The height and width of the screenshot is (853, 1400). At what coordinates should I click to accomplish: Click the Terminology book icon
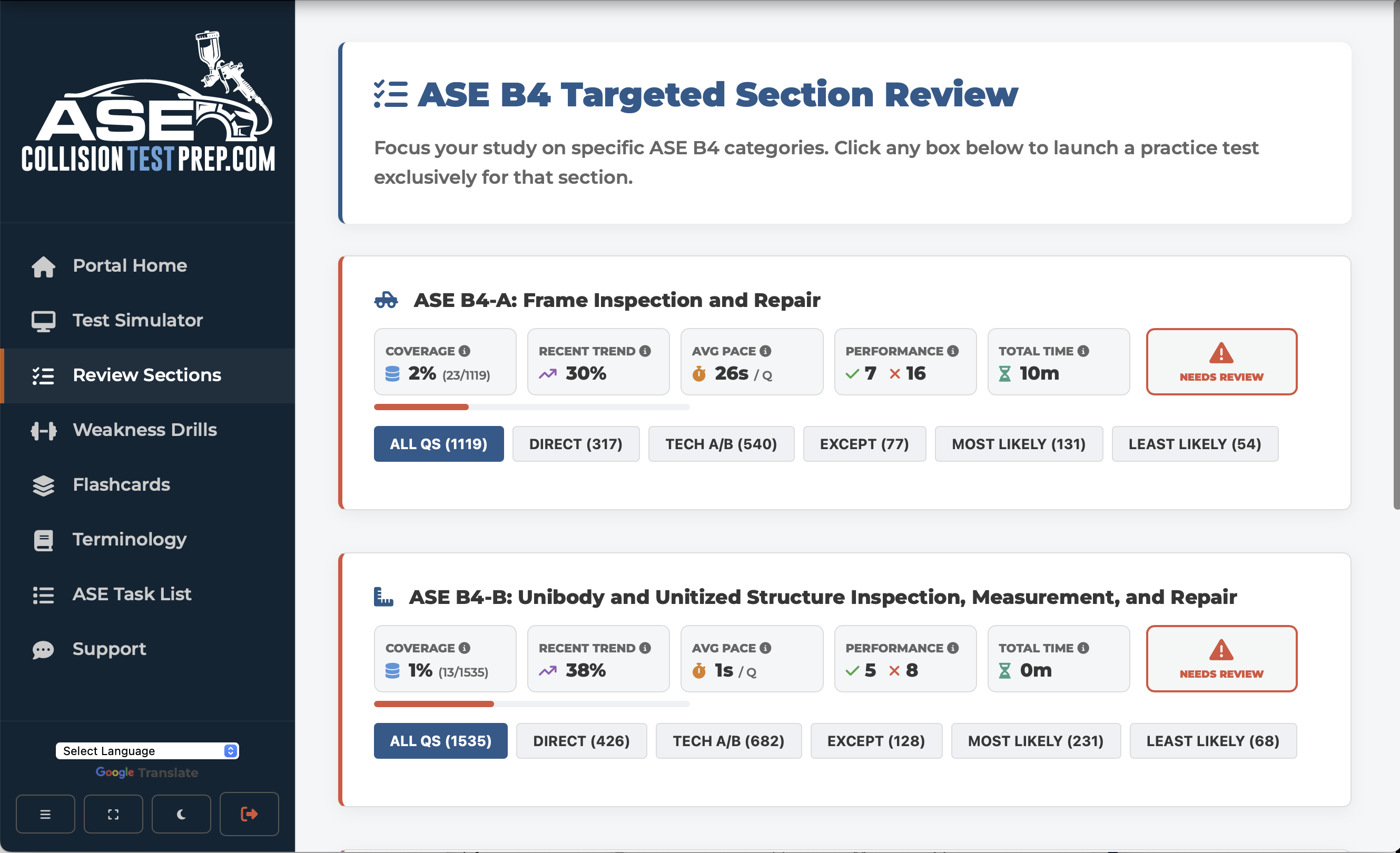[x=43, y=540]
